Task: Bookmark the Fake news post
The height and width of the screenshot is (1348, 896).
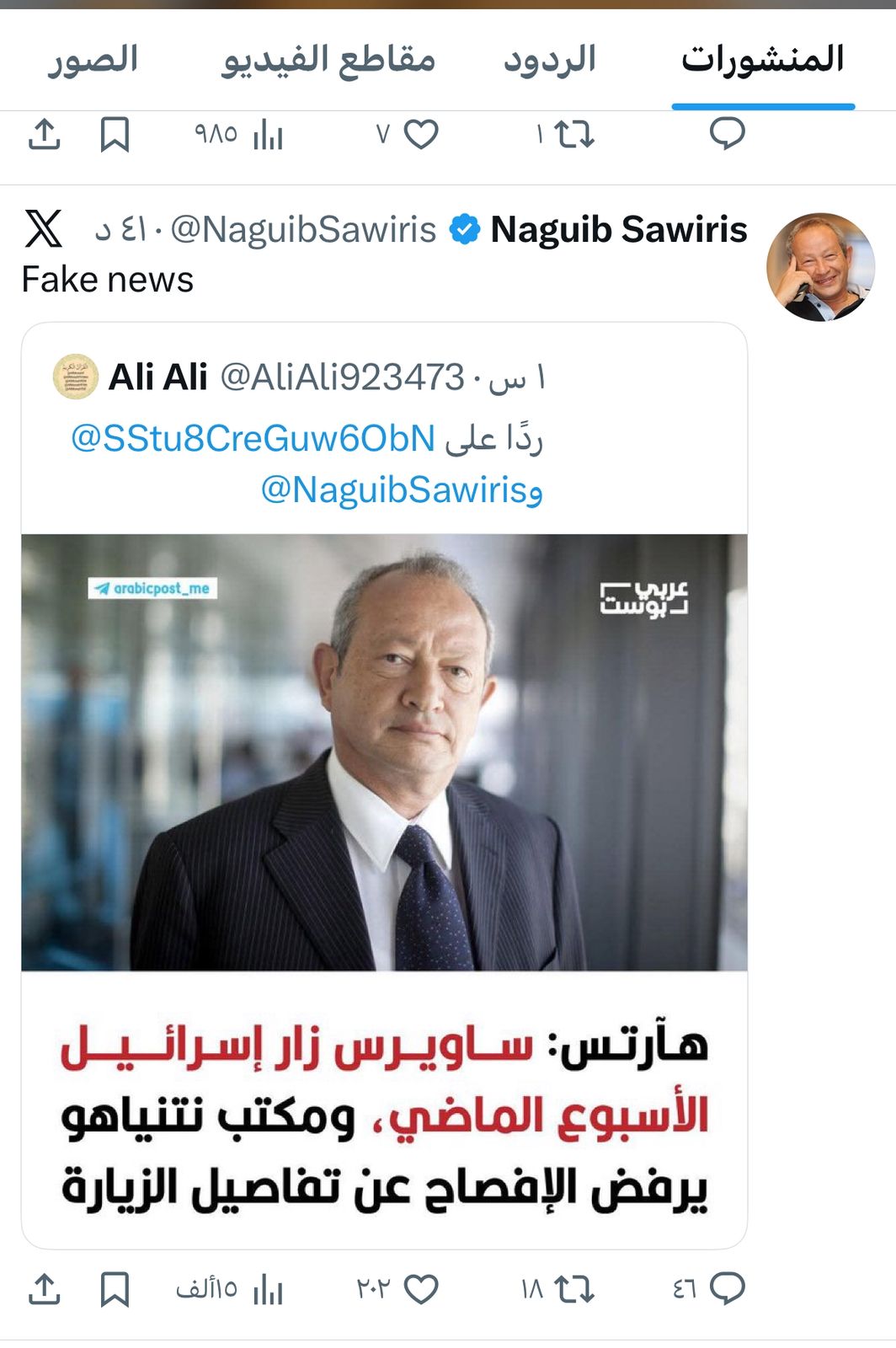Action: [x=115, y=1290]
